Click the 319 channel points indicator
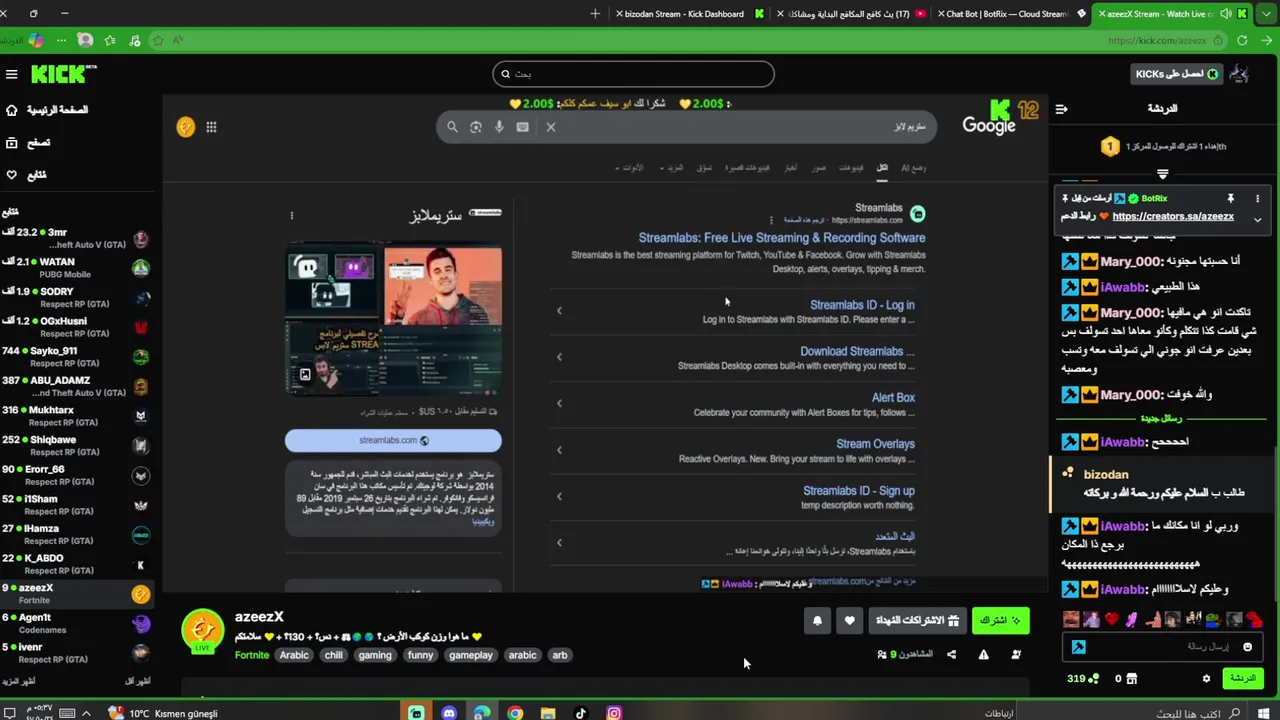 (x=1082, y=679)
